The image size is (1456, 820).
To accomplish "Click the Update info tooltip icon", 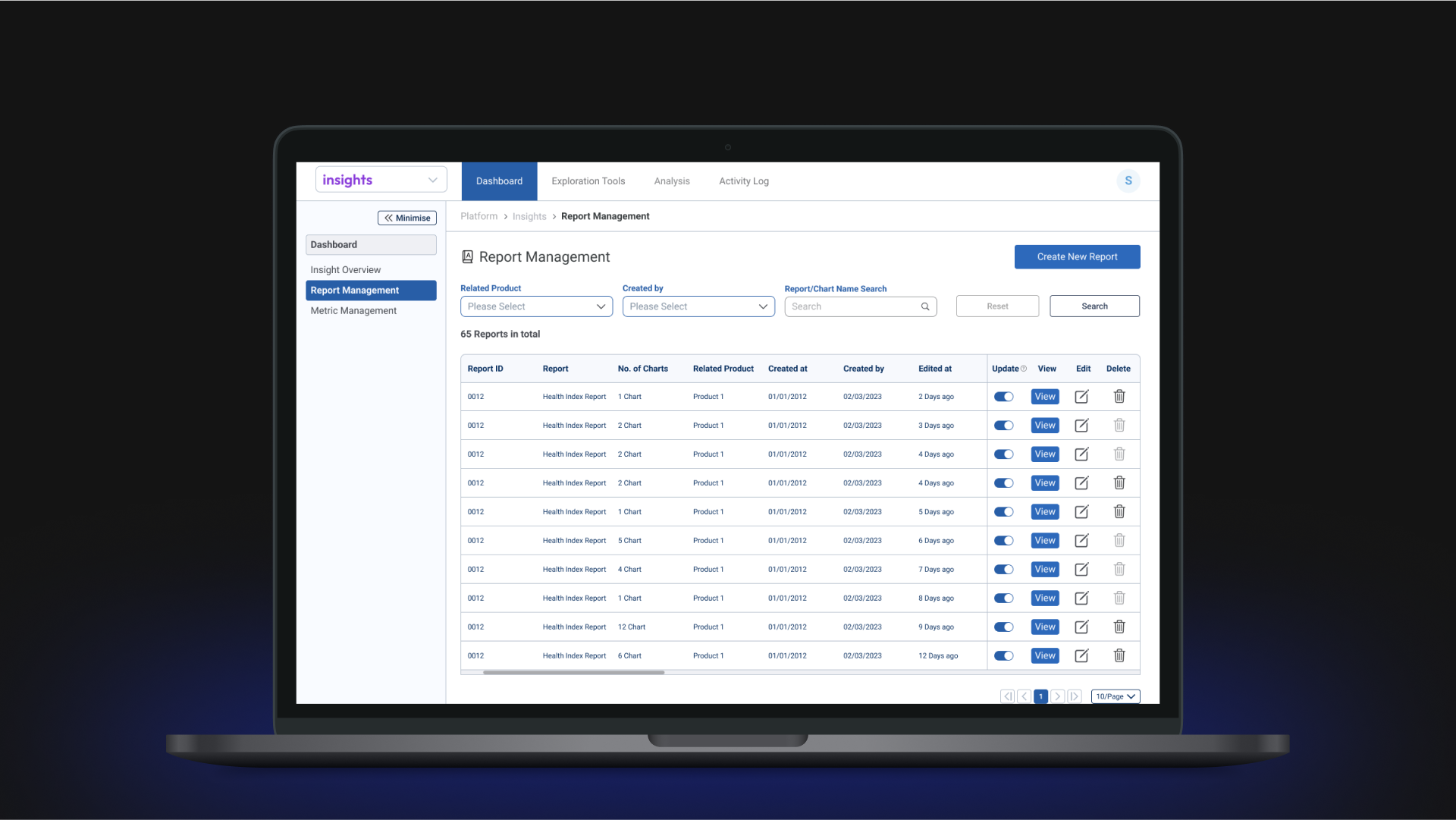I will coord(1024,369).
